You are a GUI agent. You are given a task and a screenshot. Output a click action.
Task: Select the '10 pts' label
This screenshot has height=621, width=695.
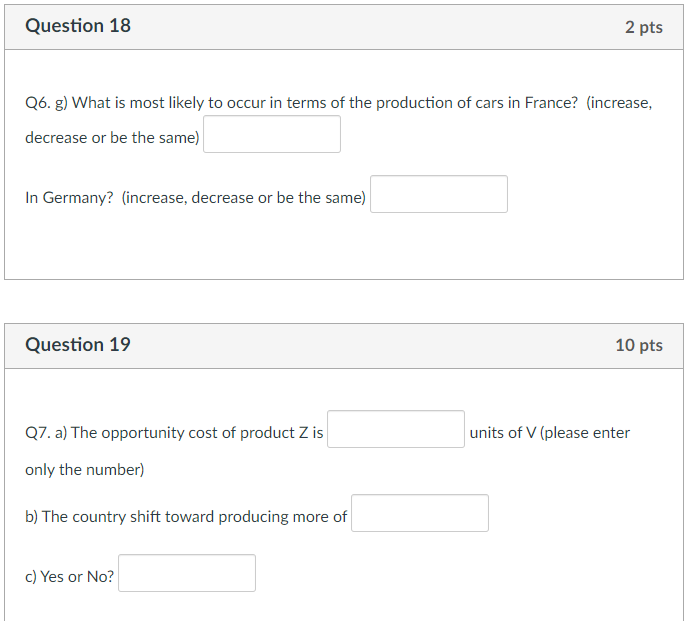coord(639,345)
